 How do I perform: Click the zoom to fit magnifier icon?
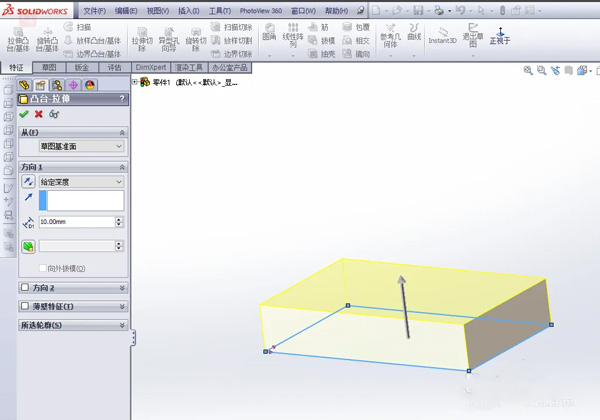pos(528,71)
